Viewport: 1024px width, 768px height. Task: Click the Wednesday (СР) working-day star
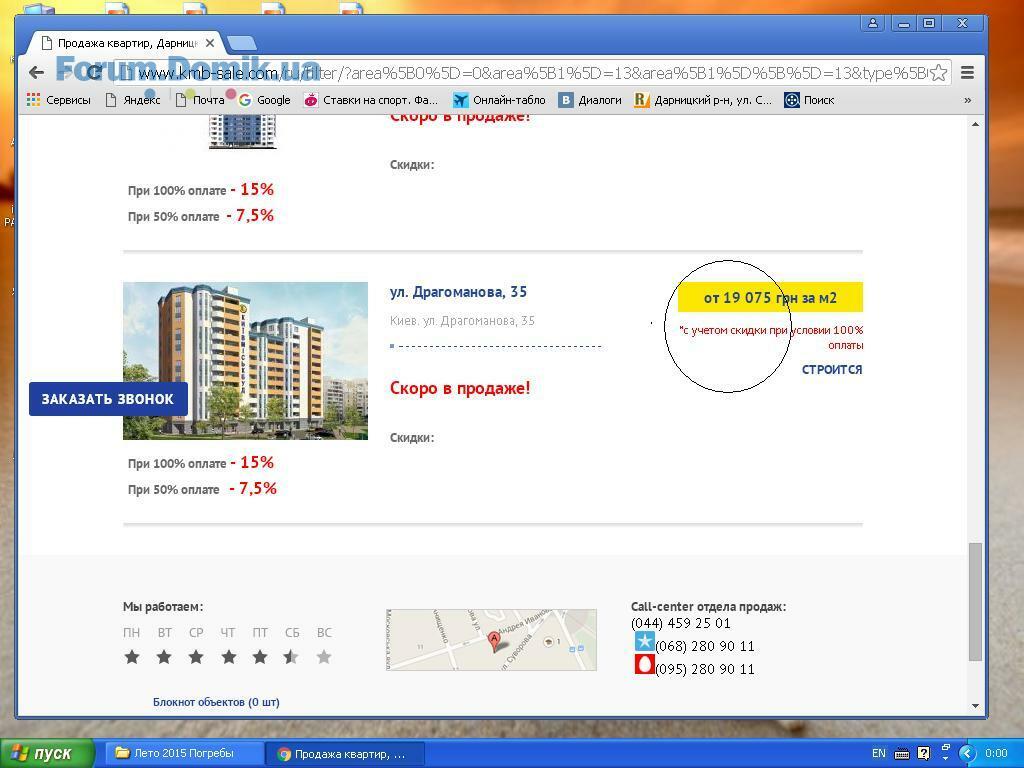pyautogui.click(x=196, y=657)
